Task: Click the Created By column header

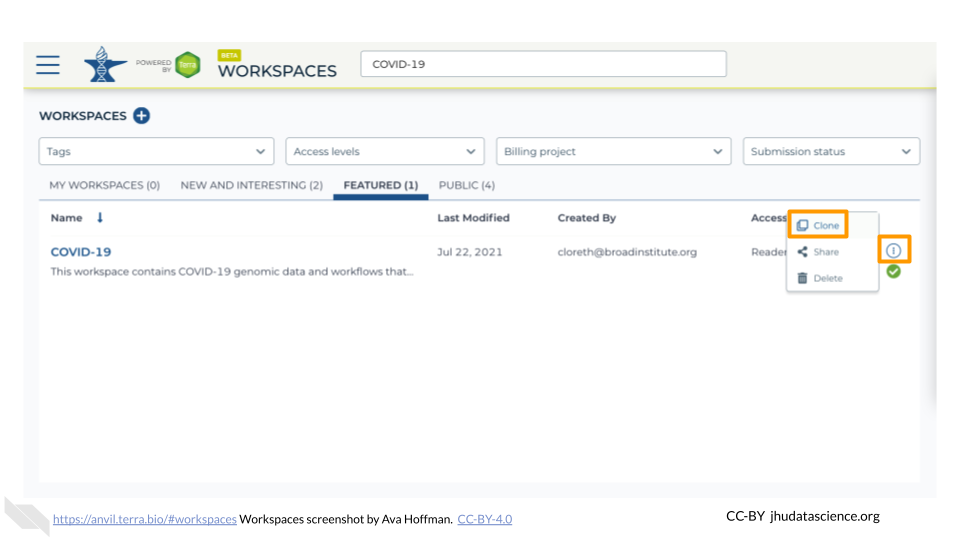Action: pyautogui.click(x=587, y=217)
